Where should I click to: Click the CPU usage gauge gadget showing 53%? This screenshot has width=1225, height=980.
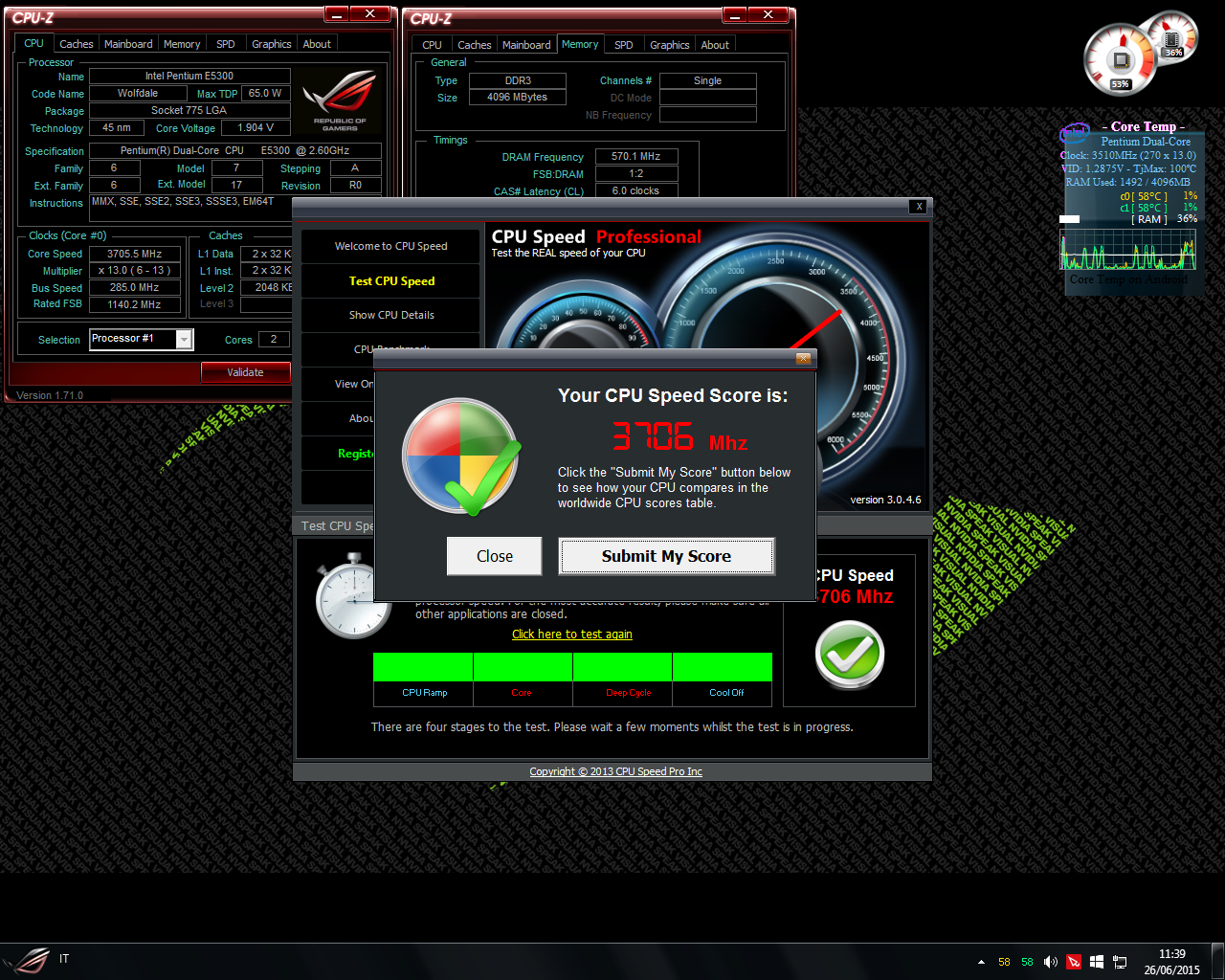(x=1120, y=60)
